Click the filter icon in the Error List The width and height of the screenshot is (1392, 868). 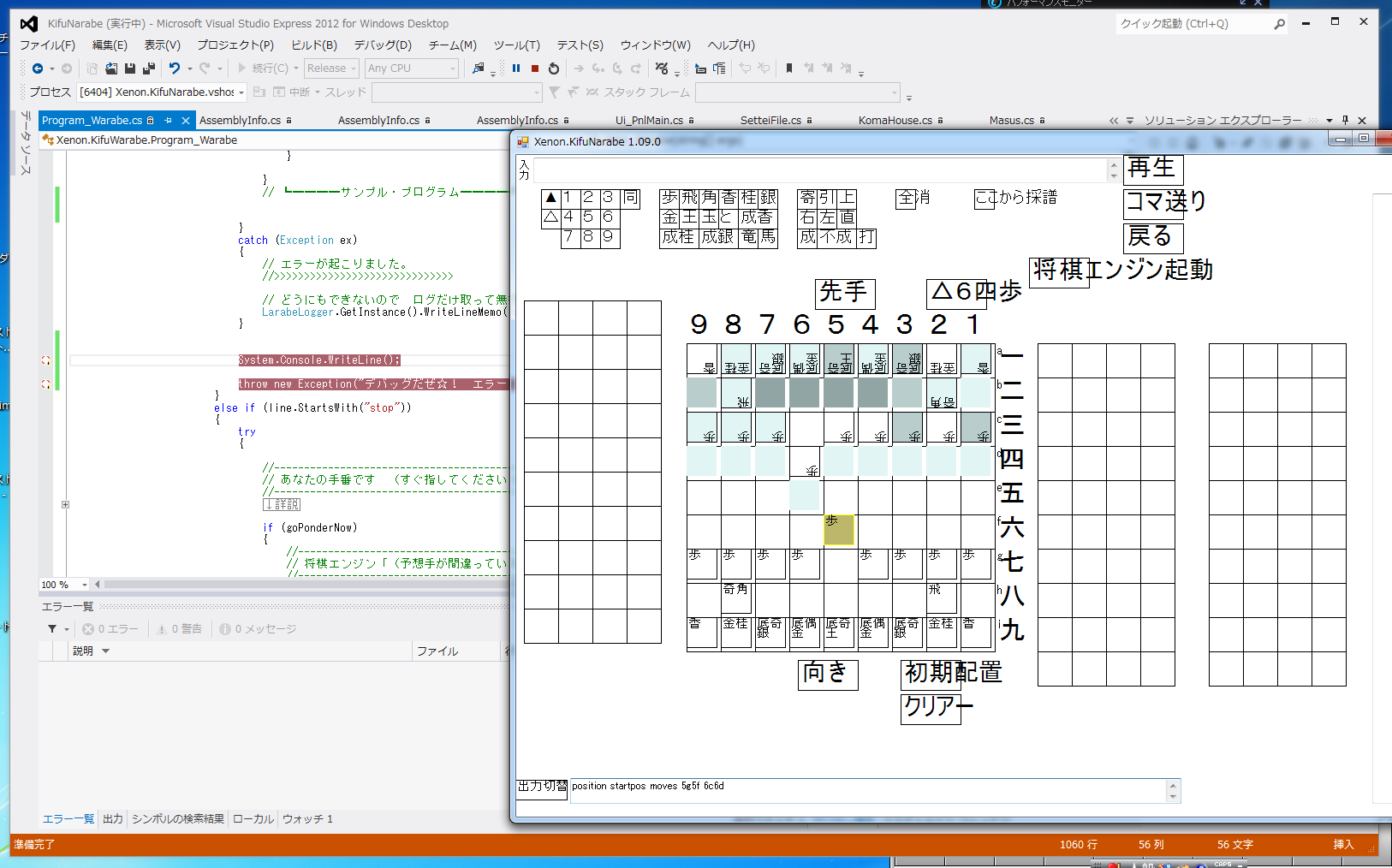pyautogui.click(x=52, y=629)
